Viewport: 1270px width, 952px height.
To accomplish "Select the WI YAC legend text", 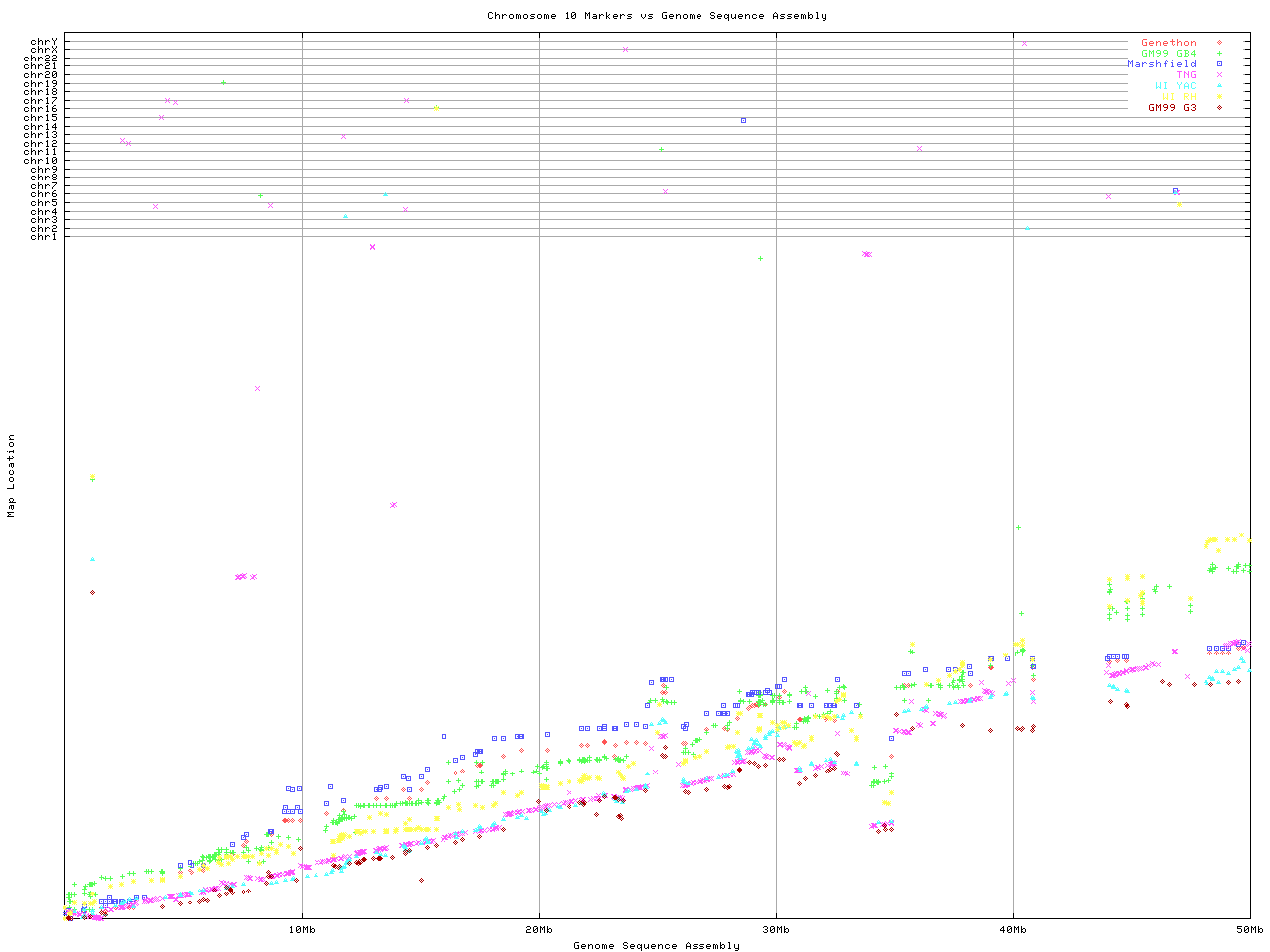I will tap(1175, 86).
